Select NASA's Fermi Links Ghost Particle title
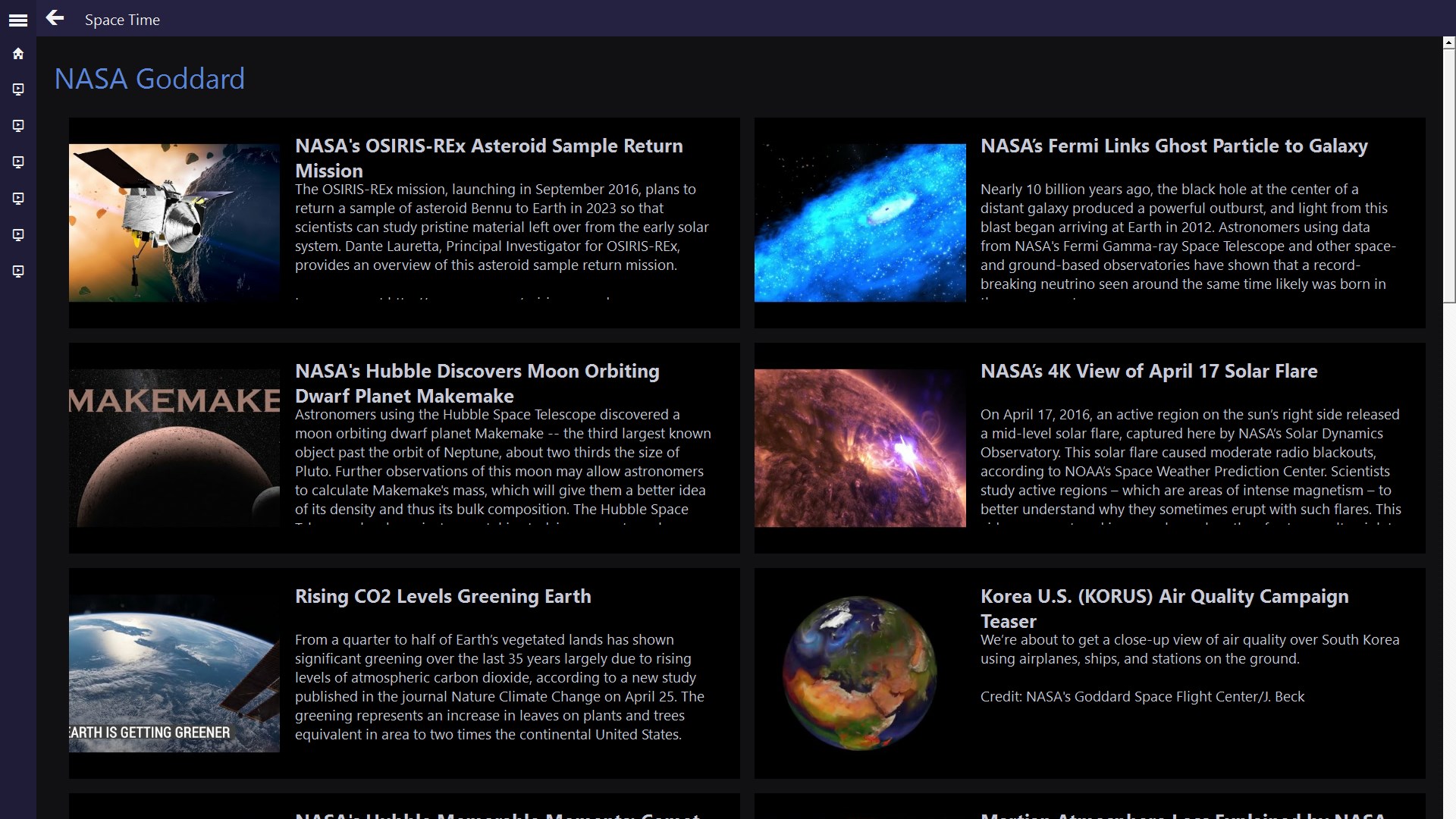This screenshot has height=819, width=1456. [1173, 146]
